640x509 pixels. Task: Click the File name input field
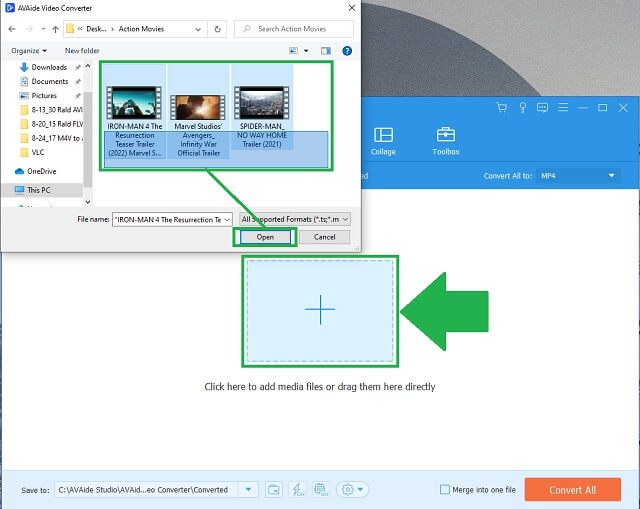coord(167,220)
